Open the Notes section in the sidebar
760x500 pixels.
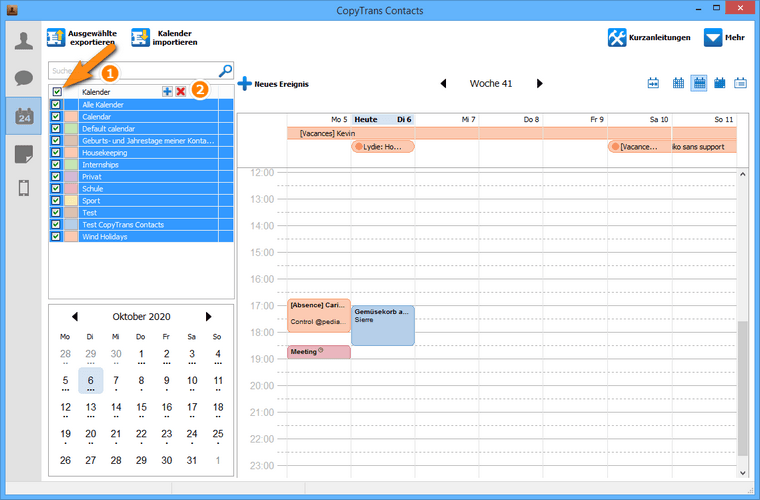pos(23,154)
